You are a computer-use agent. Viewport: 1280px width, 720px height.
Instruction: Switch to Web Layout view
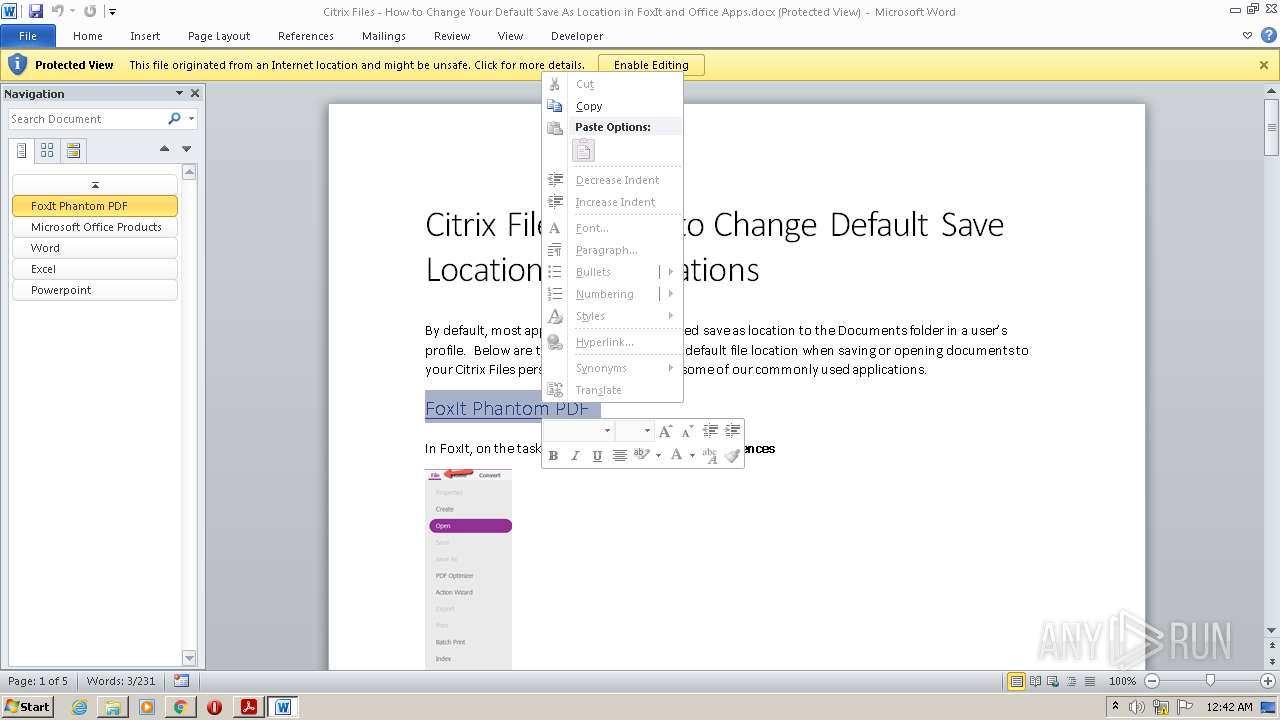coord(1053,681)
